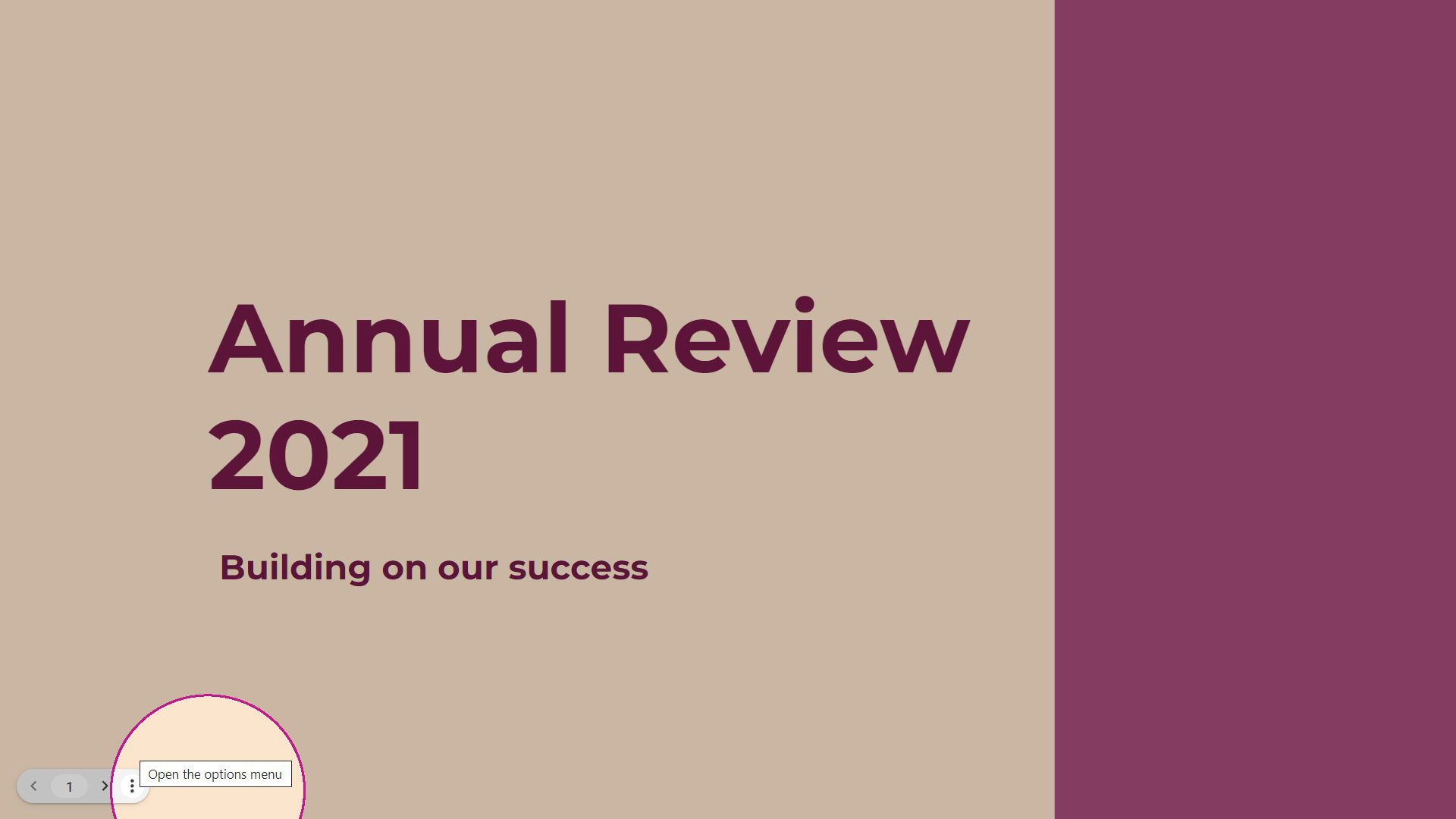Click the previous slide navigation arrow
The image size is (1456, 819).
[34, 786]
